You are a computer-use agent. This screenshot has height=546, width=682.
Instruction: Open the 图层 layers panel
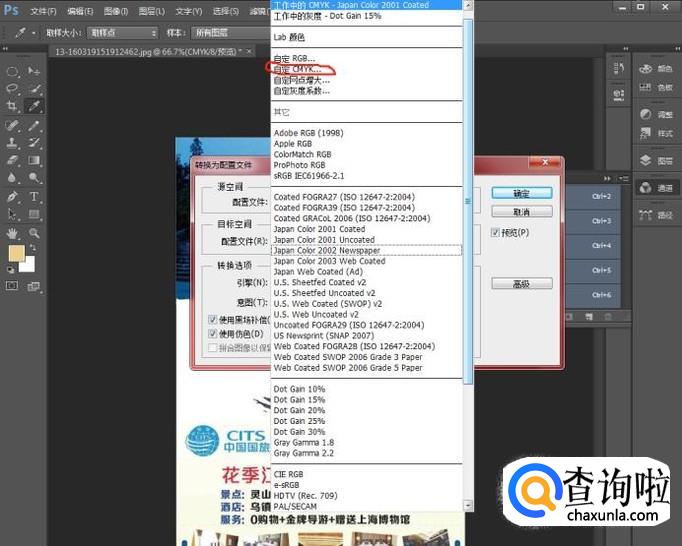(655, 161)
